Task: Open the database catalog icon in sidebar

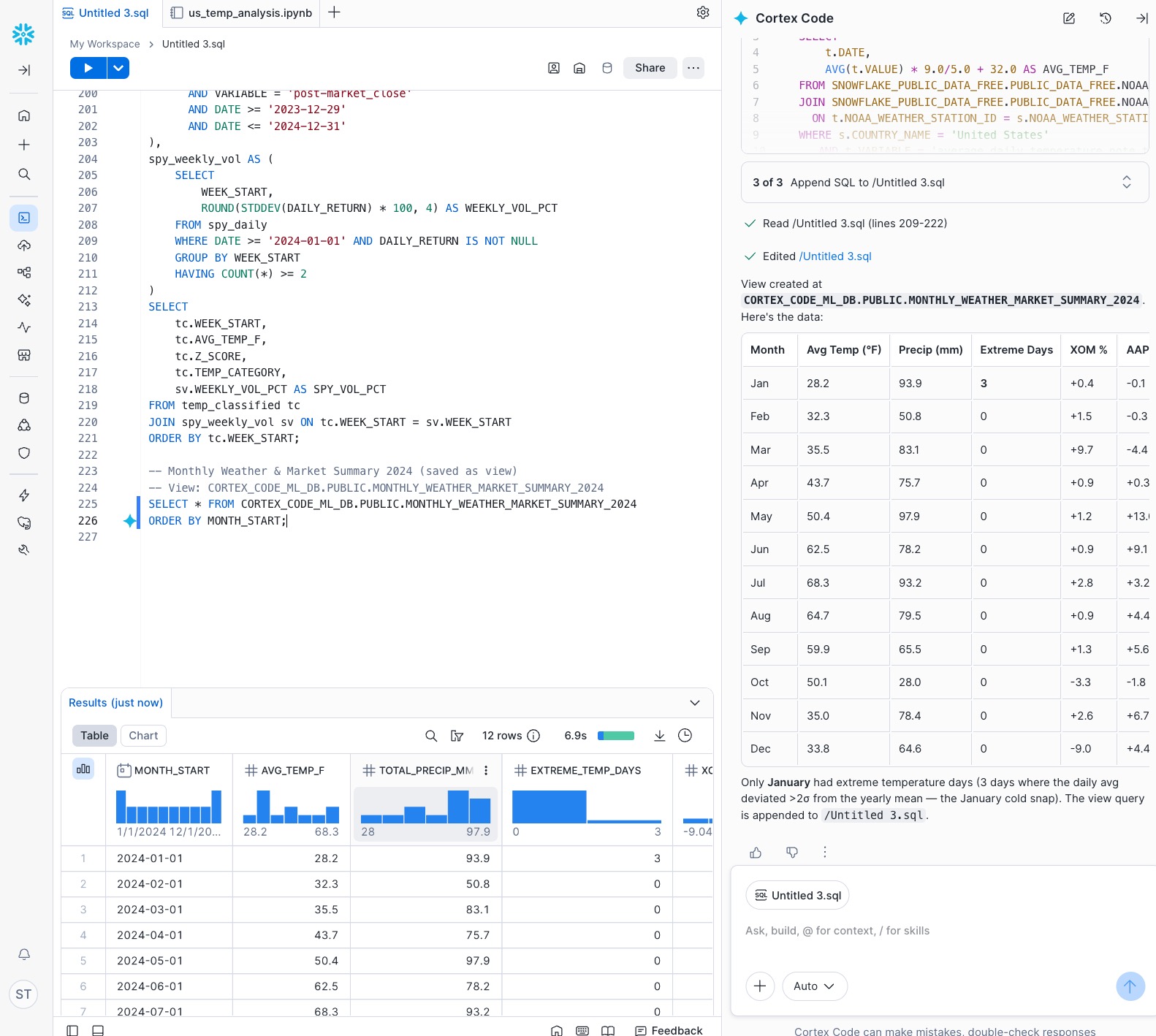Action: tap(24, 398)
